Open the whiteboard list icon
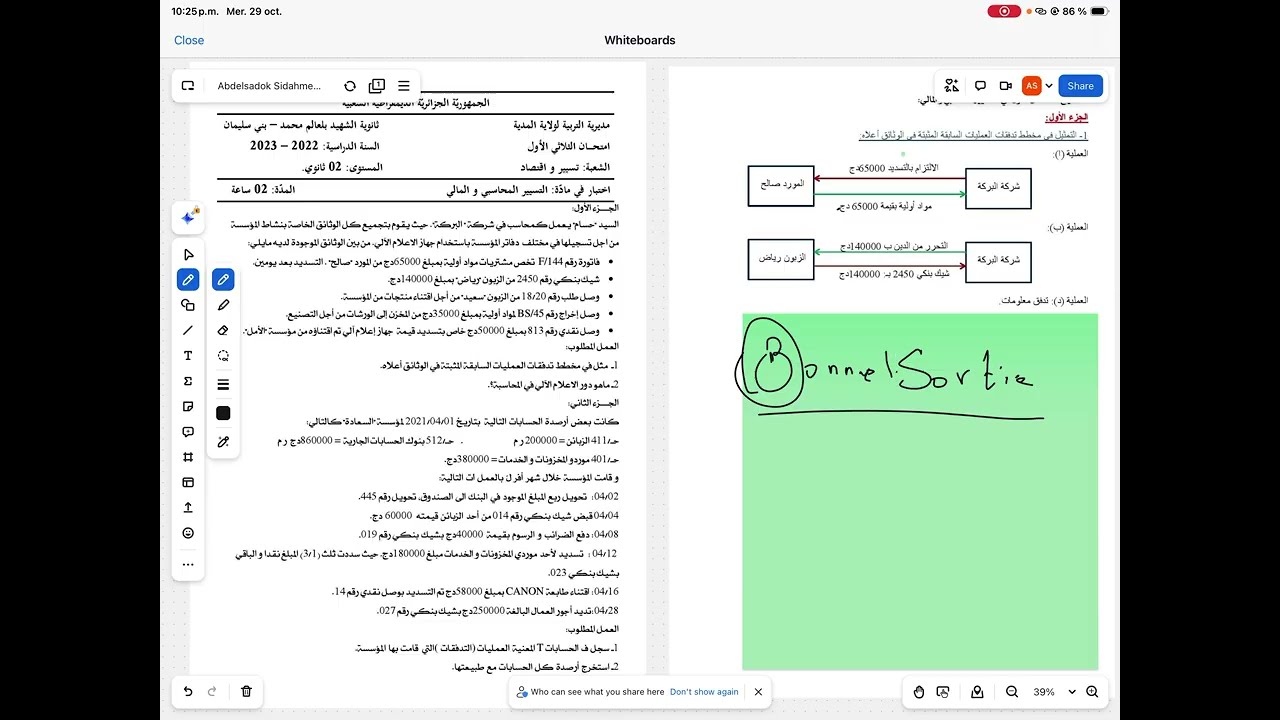The height and width of the screenshot is (720, 1280). (188, 86)
